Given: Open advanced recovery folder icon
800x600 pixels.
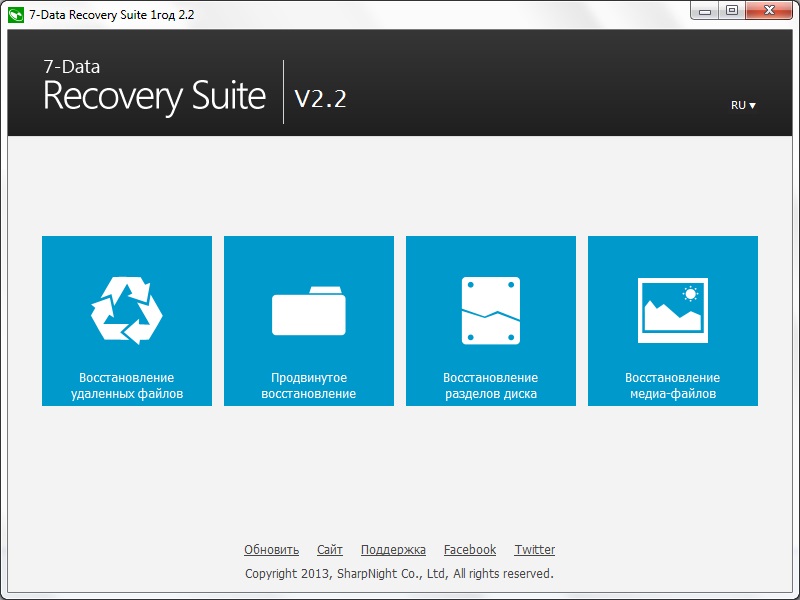Looking at the screenshot, I should pos(309,311).
